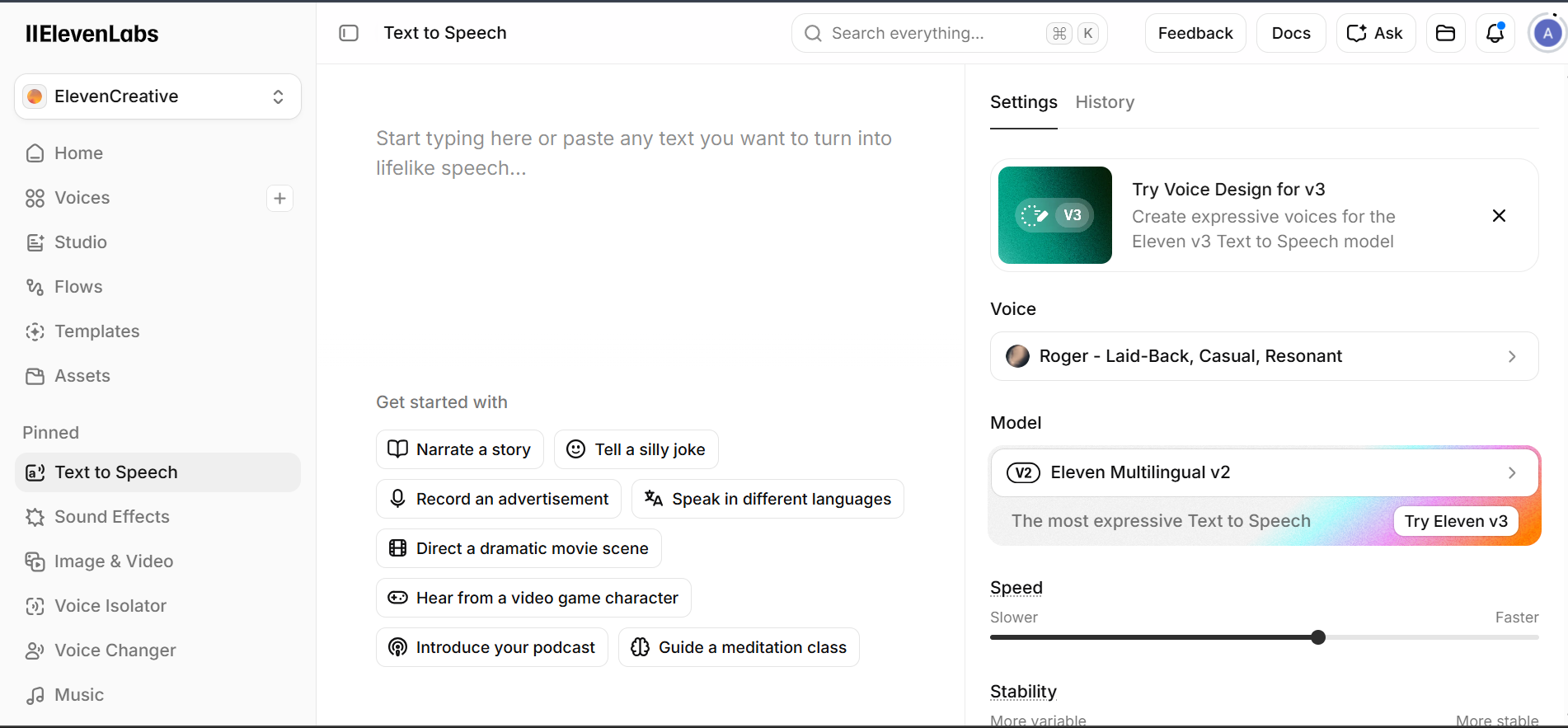Viewport: 1568px width, 728px height.
Task: Toggle the sidebar collapse icon
Action: click(x=349, y=33)
